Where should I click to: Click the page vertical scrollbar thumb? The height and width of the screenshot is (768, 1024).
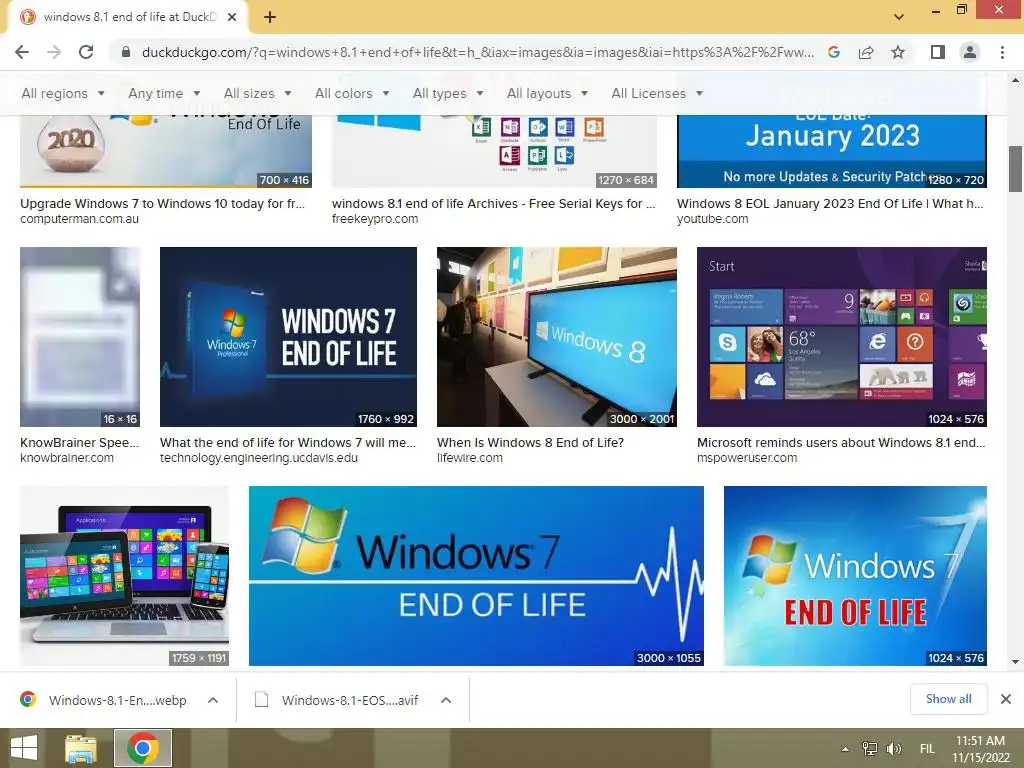1015,168
